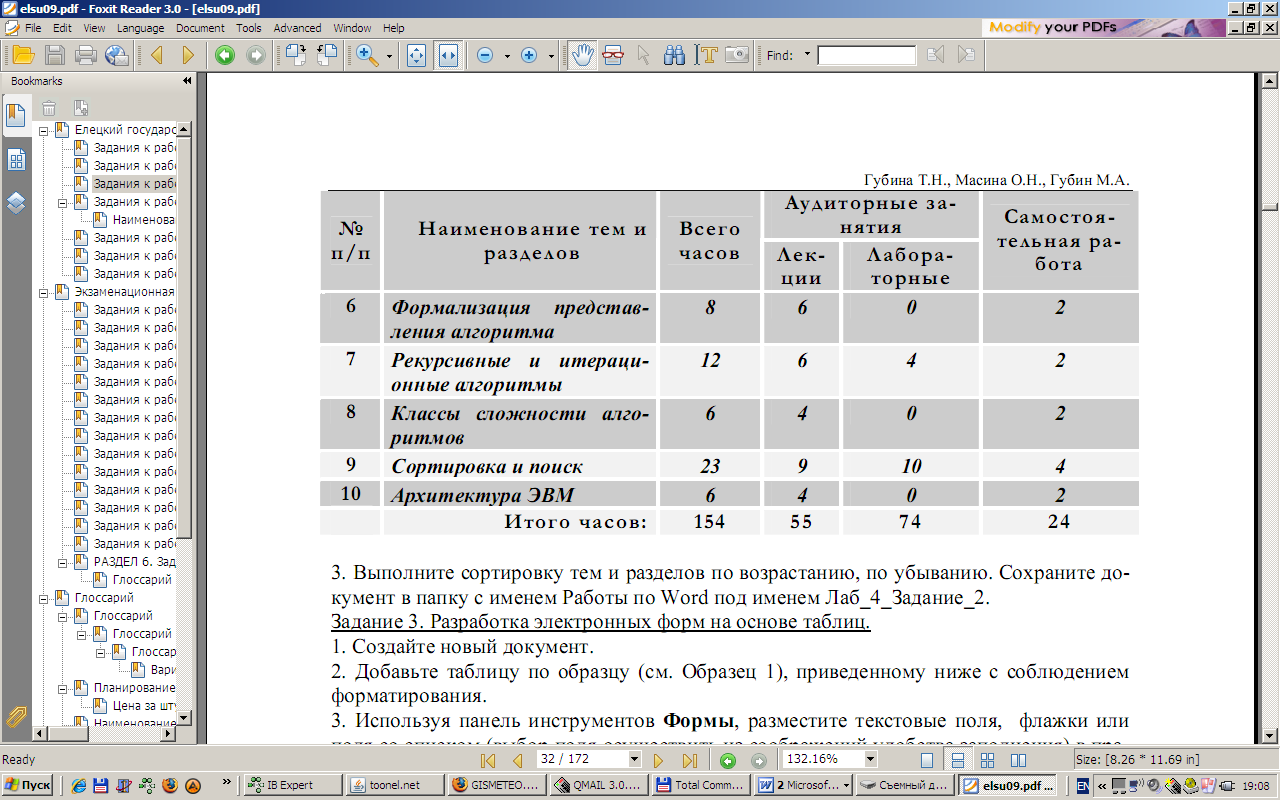Image resolution: width=1280 pixels, height=800 pixels.
Task: Jump to first page in status bar
Action: (x=488, y=760)
